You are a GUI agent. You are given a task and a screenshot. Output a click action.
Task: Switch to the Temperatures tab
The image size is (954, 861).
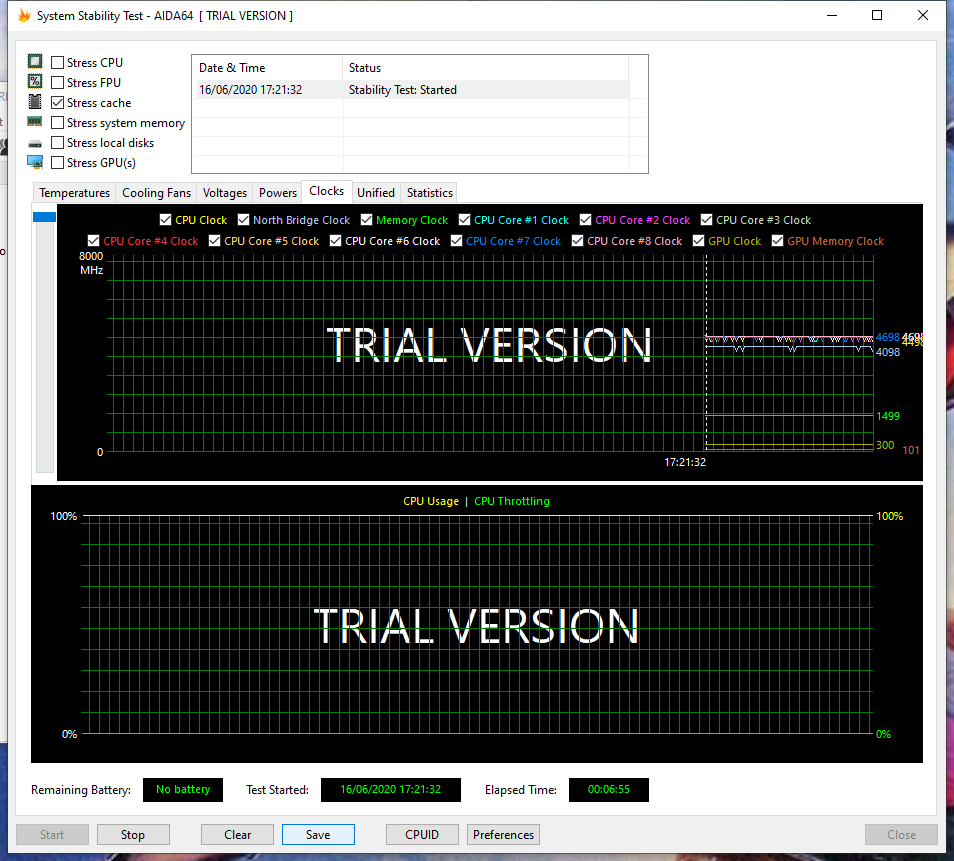click(74, 193)
